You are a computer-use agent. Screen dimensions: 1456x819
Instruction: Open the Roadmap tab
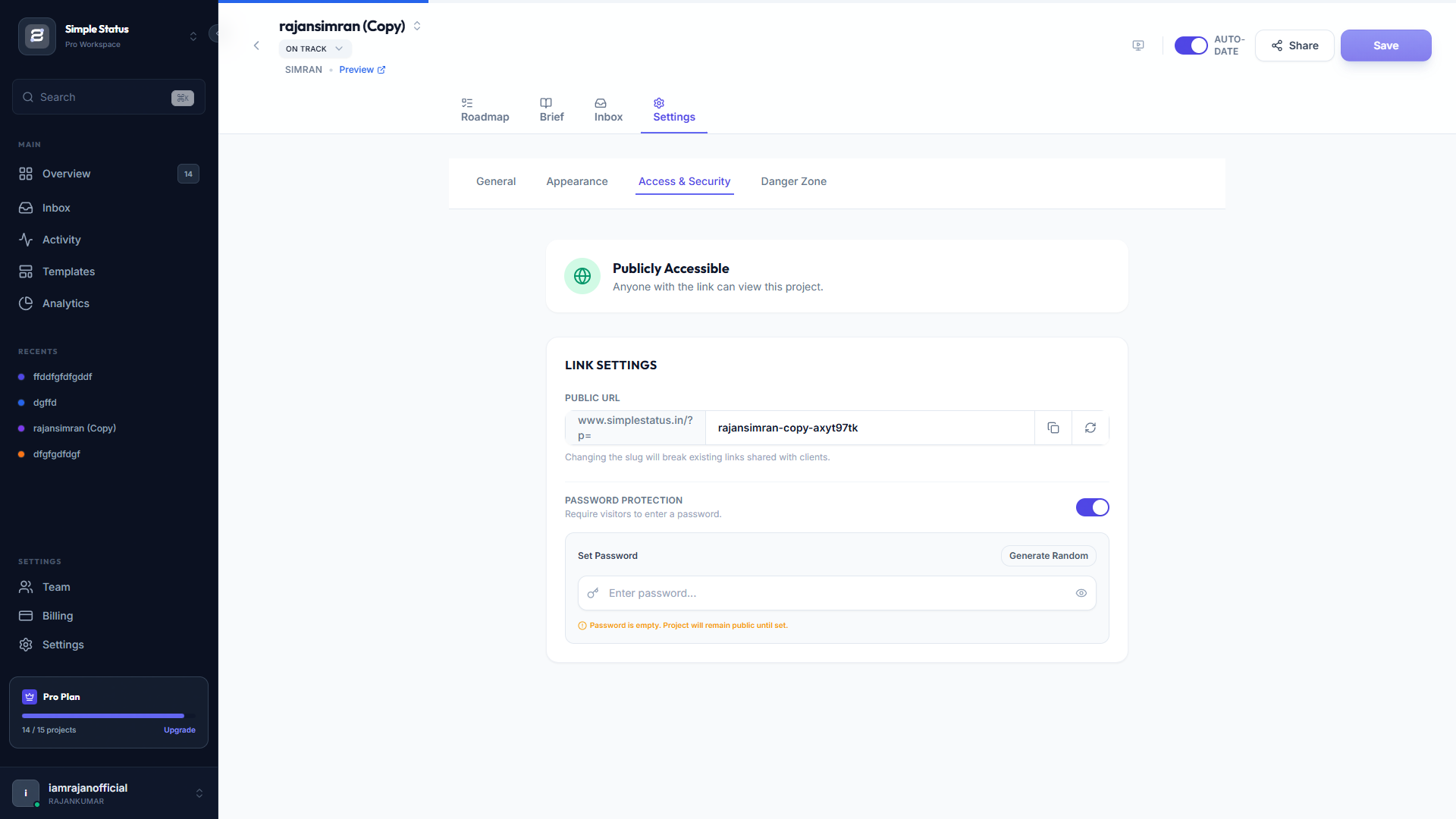pos(485,110)
